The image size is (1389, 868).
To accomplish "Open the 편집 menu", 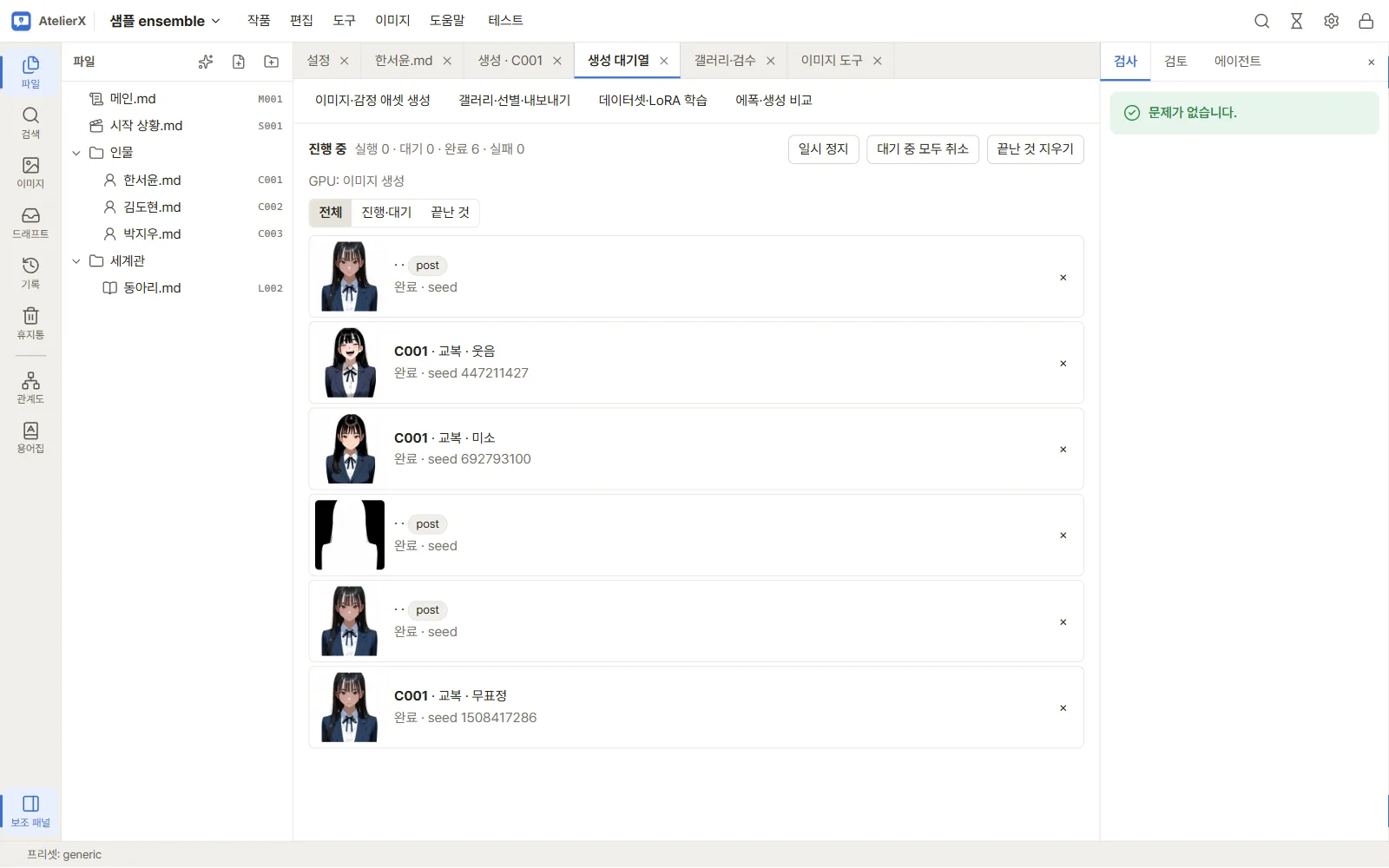I will coord(301,21).
